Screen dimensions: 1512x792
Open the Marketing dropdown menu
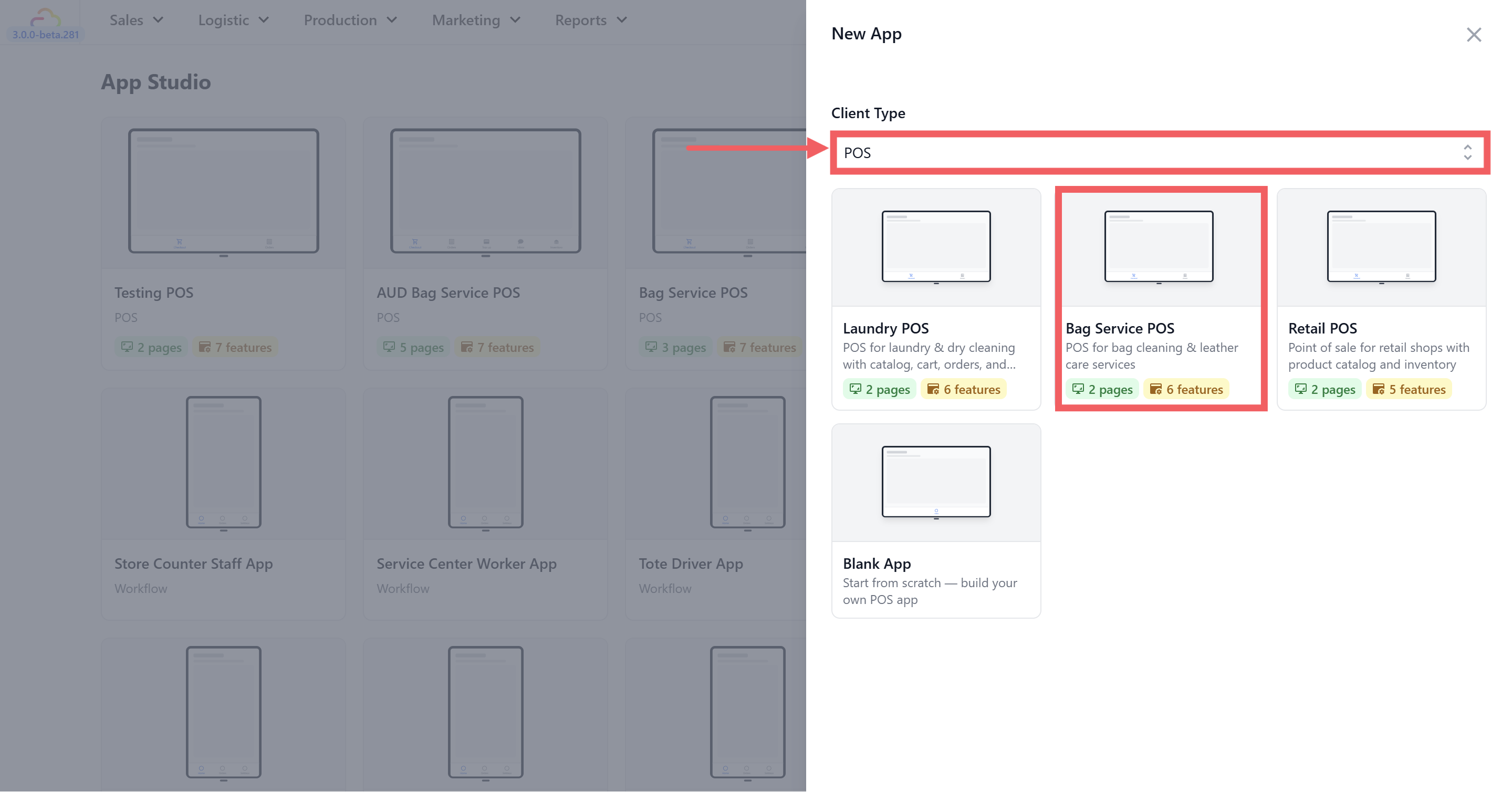tap(476, 20)
